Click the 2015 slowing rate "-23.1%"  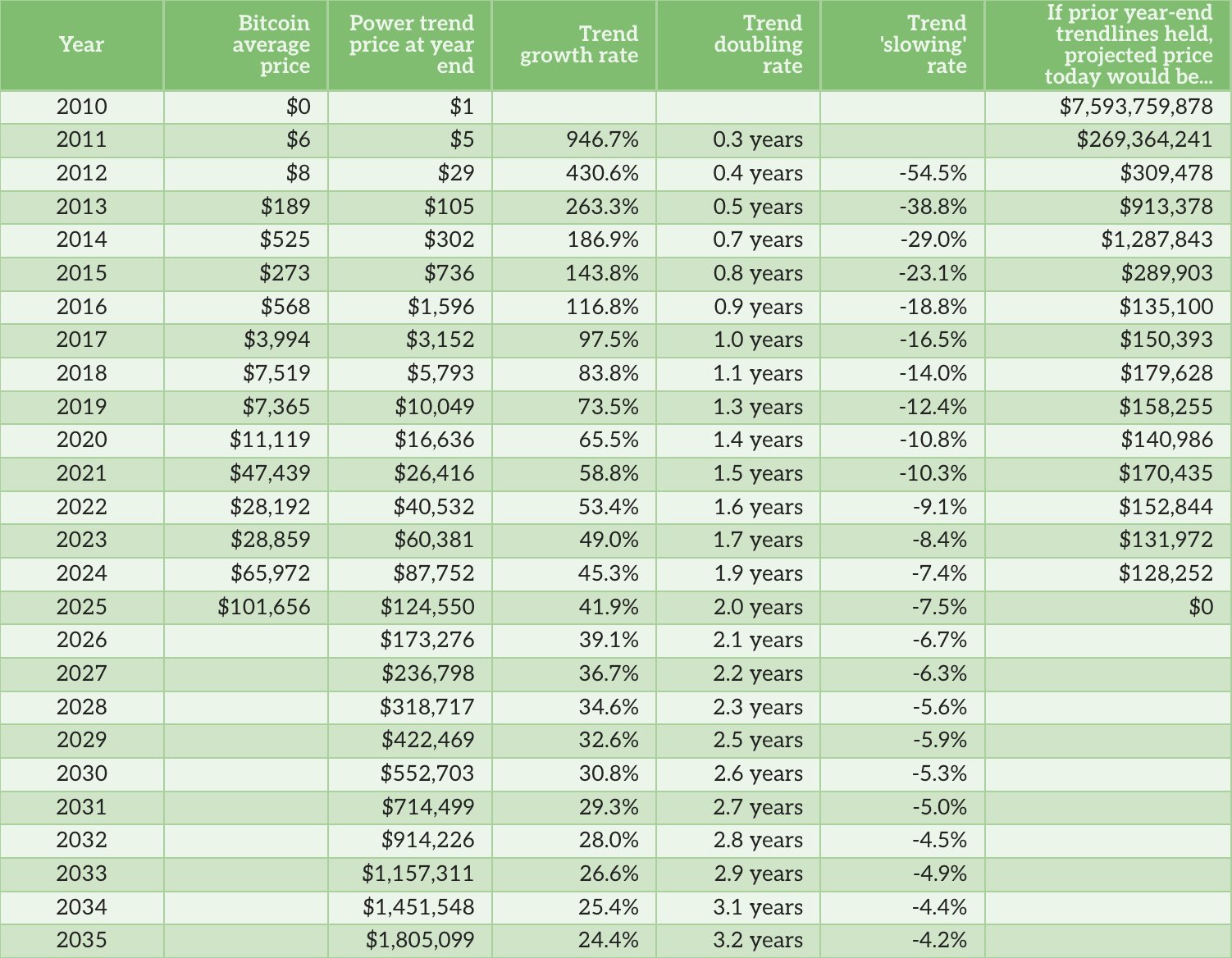point(933,273)
